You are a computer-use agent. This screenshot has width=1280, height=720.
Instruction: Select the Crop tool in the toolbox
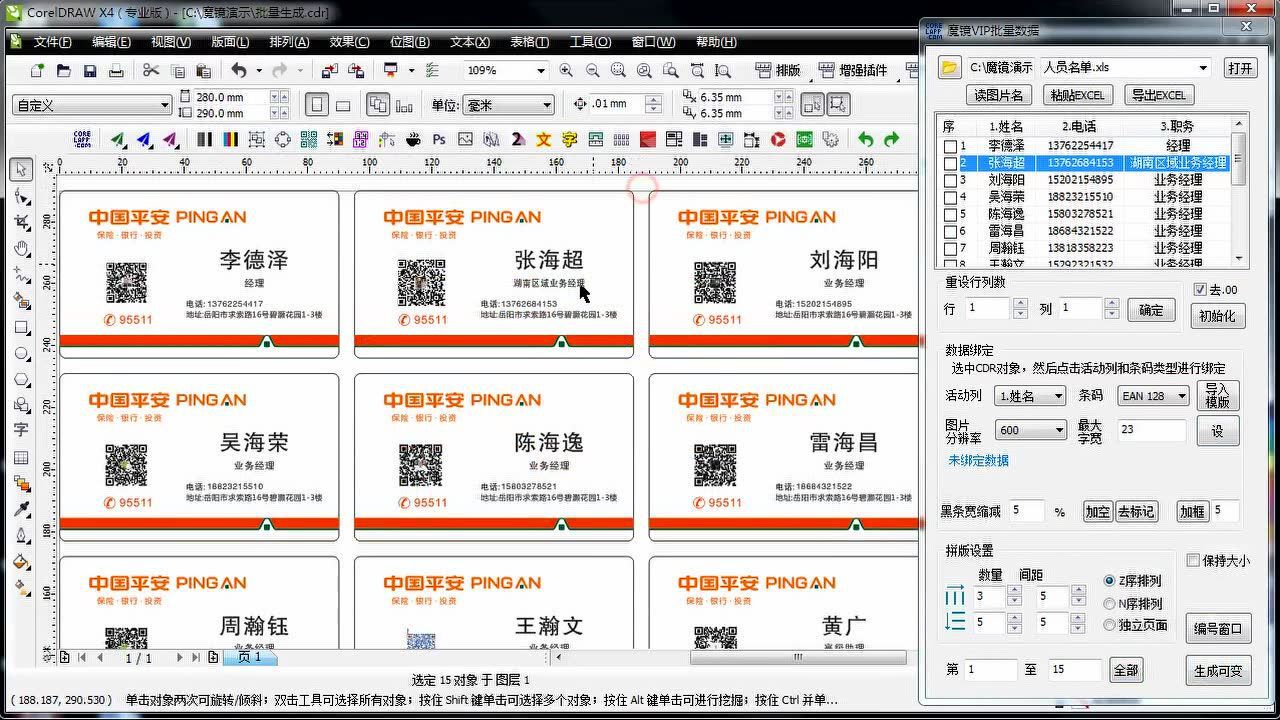[x=21, y=222]
